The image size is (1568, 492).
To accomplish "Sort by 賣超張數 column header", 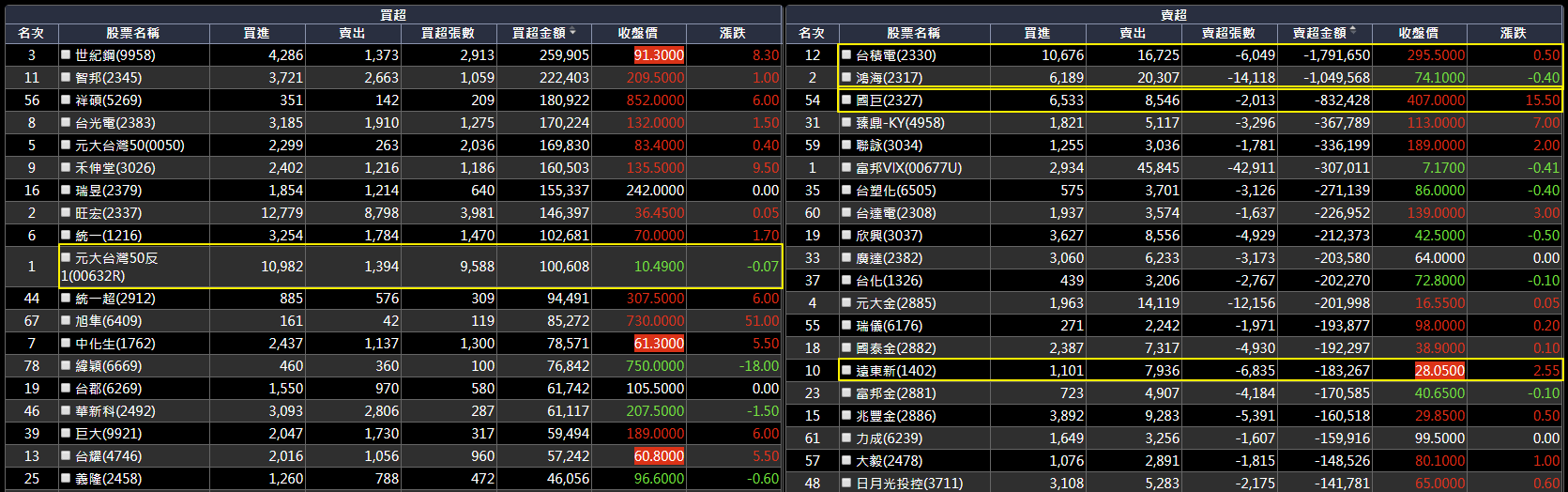I will (x=1229, y=33).
